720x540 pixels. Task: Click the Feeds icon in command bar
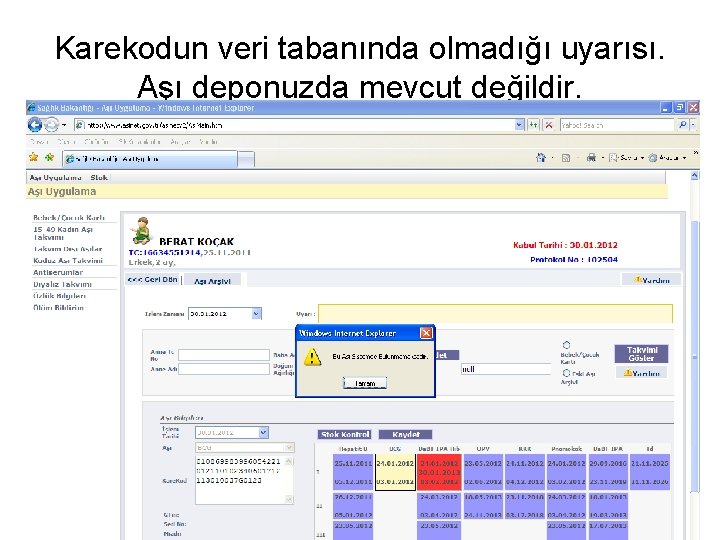click(x=566, y=158)
